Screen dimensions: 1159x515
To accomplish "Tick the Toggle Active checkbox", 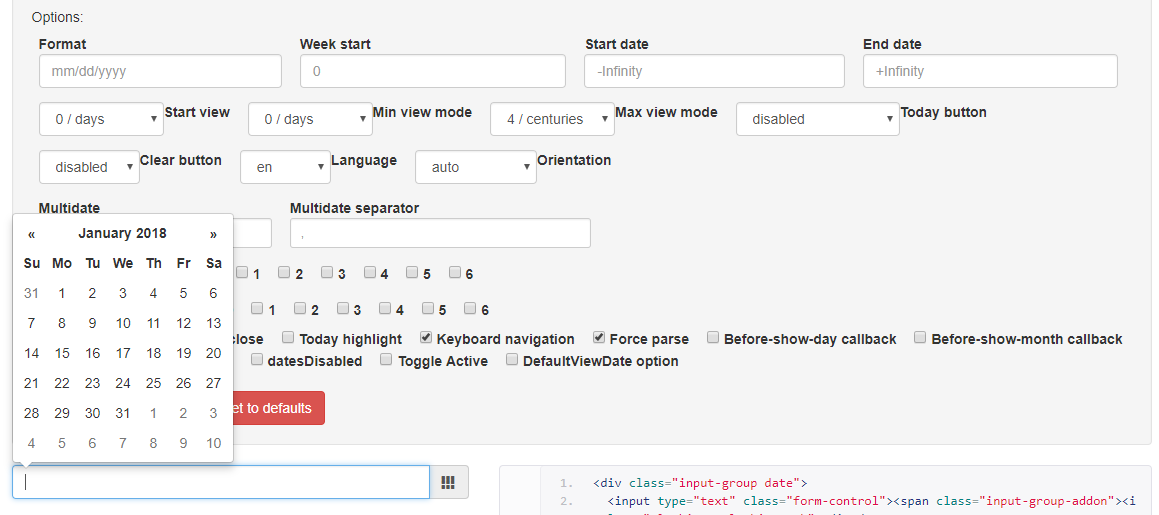I will [386, 360].
